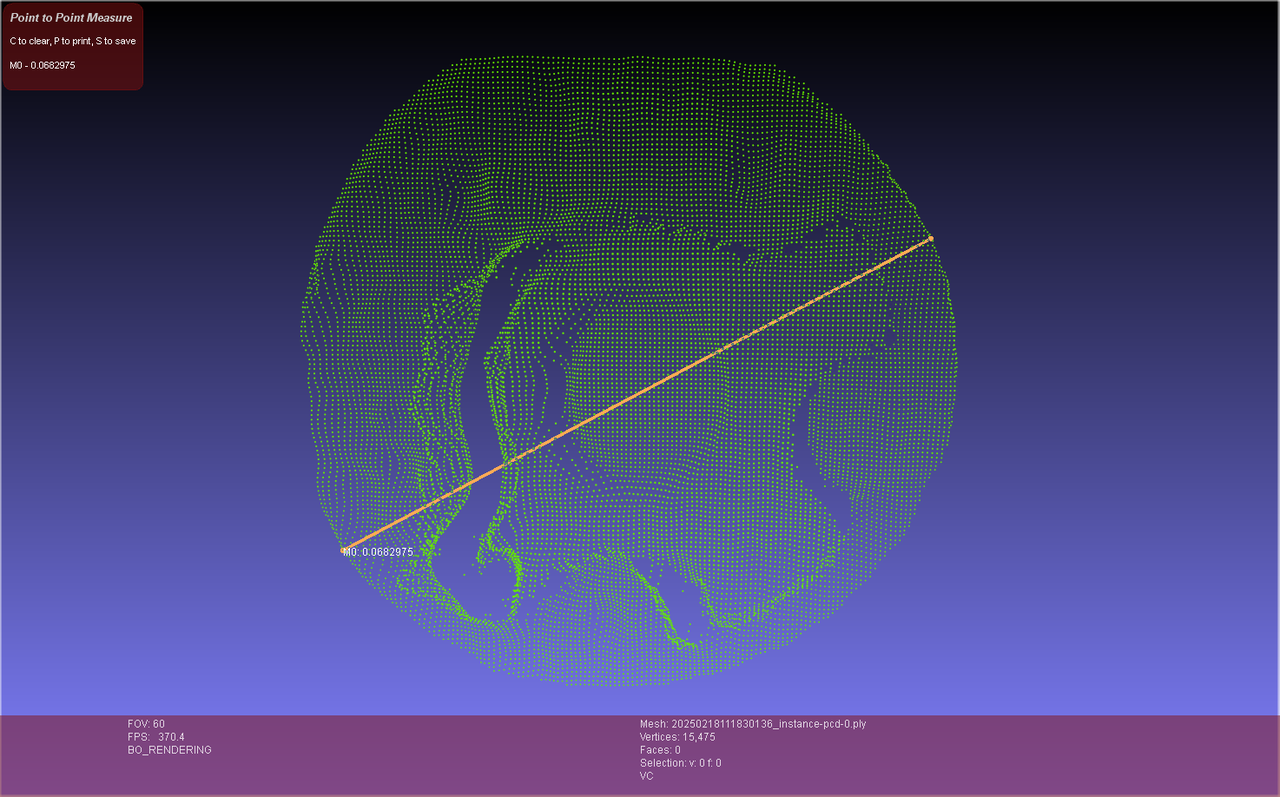Click the mesh filename ending in instance-pcd-0.ply
The width and height of the screenshot is (1280, 797).
(752, 724)
